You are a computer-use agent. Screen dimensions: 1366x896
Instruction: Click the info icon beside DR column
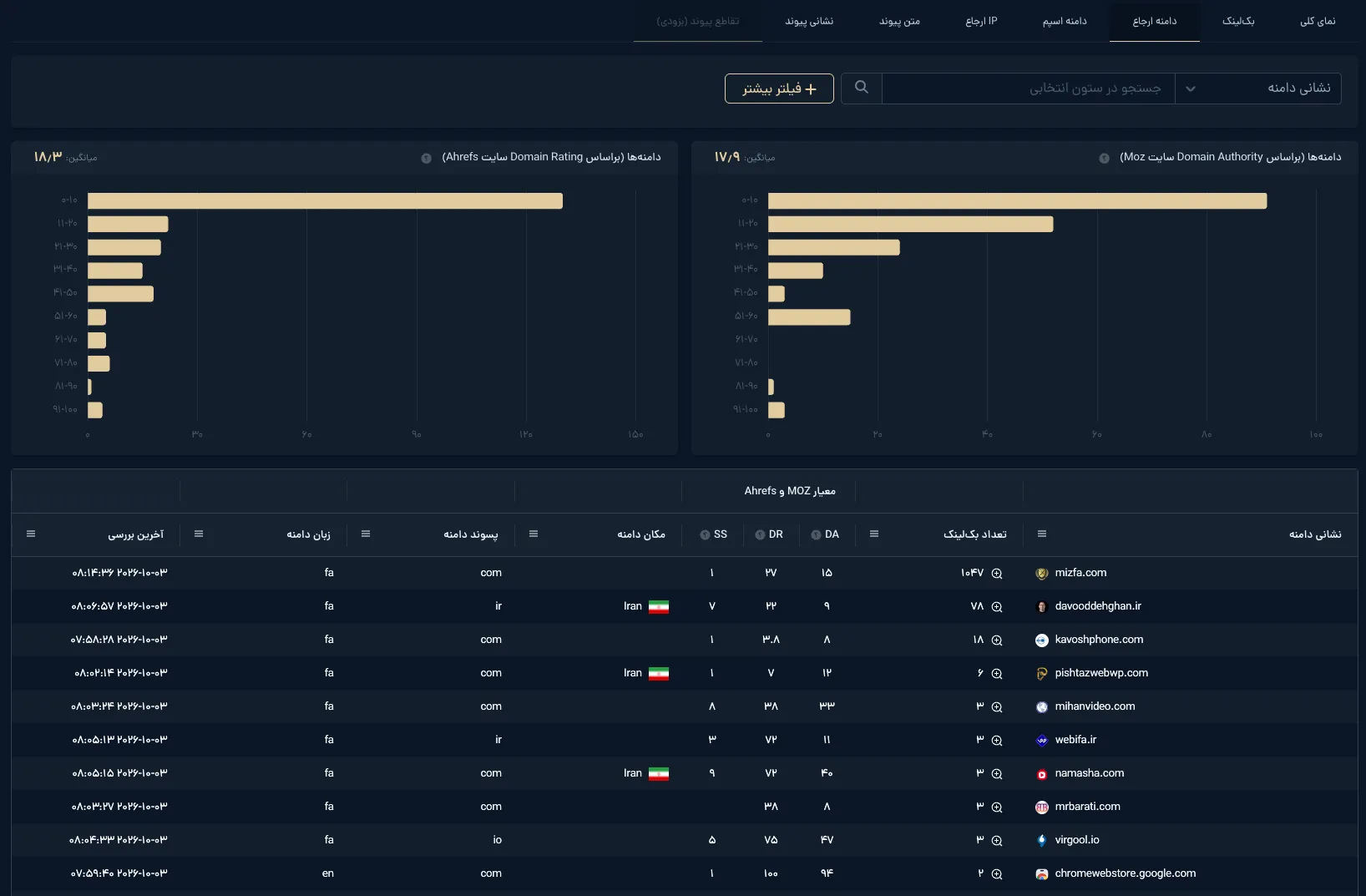click(x=760, y=535)
